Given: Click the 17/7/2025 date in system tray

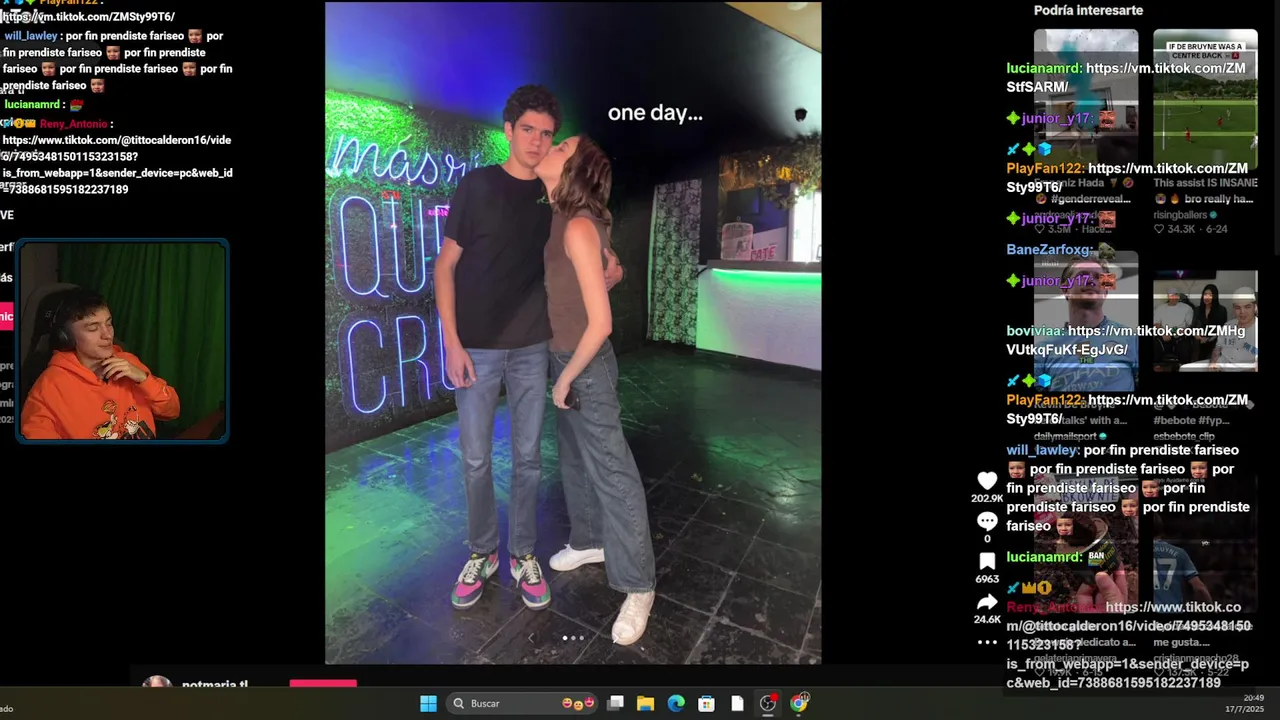Looking at the screenshot, I should coord(1245,709).
